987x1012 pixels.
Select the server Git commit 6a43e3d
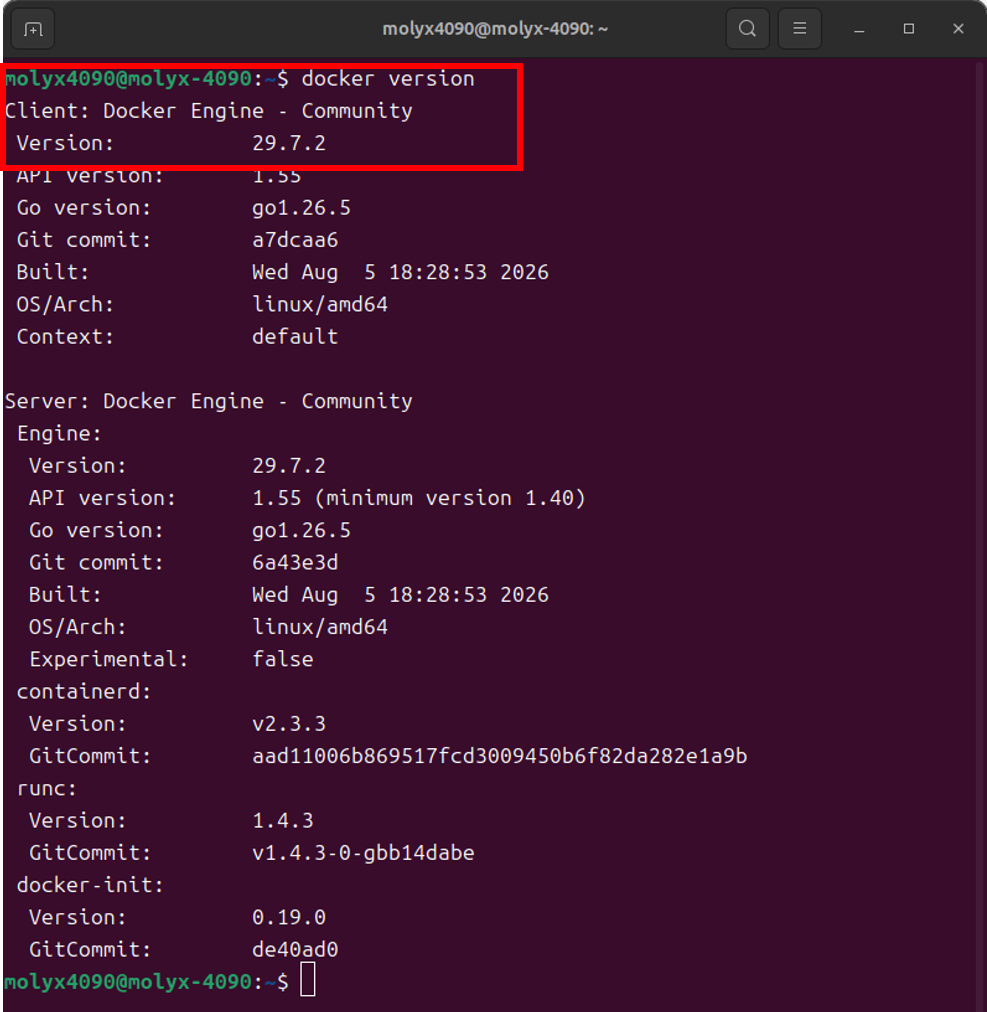tap(295, 563)
